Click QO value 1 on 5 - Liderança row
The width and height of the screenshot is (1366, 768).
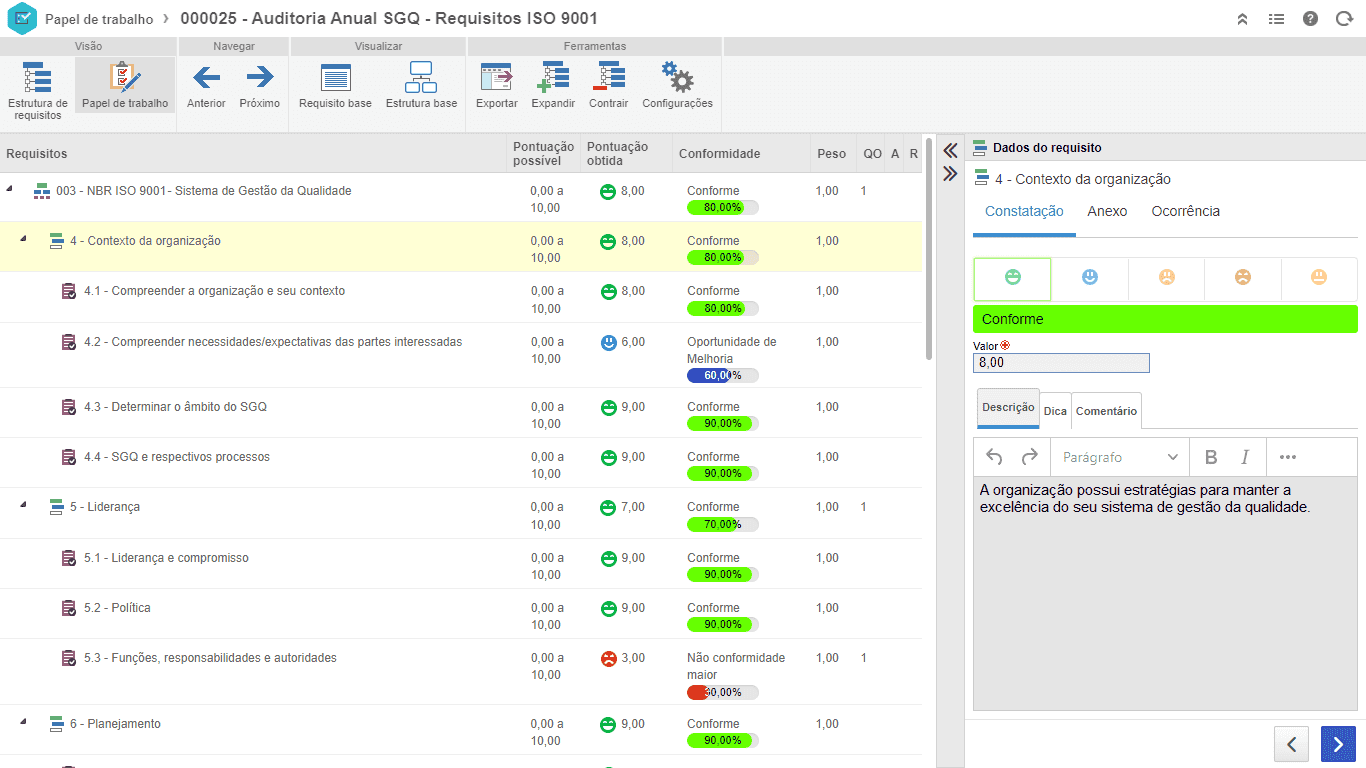click(864, 507)
